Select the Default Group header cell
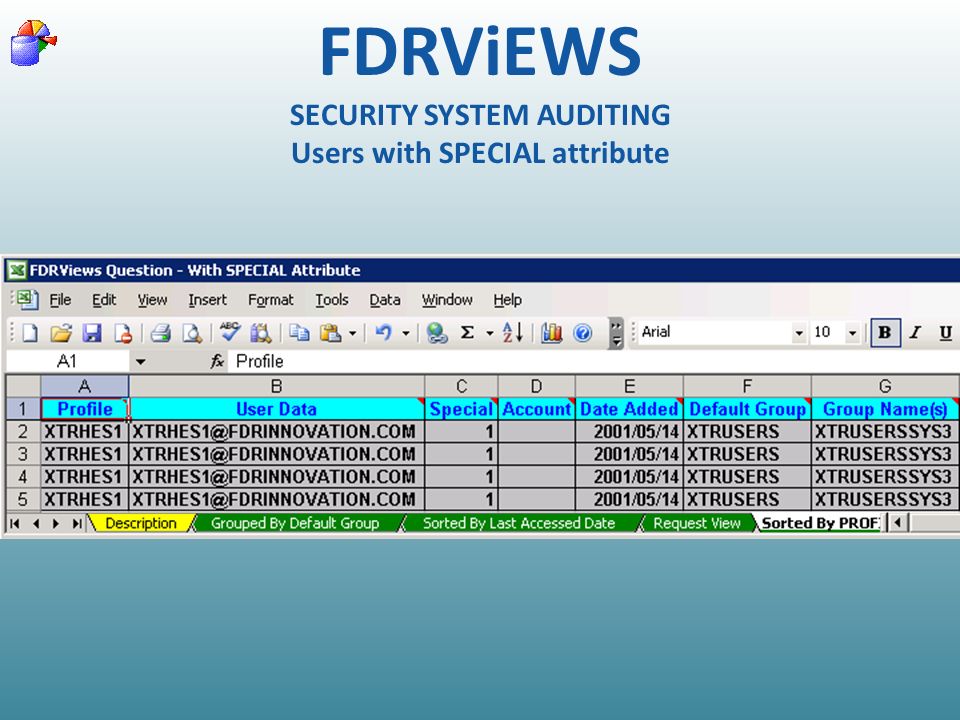This screenshot has width=960, height=720. [748, 409]
